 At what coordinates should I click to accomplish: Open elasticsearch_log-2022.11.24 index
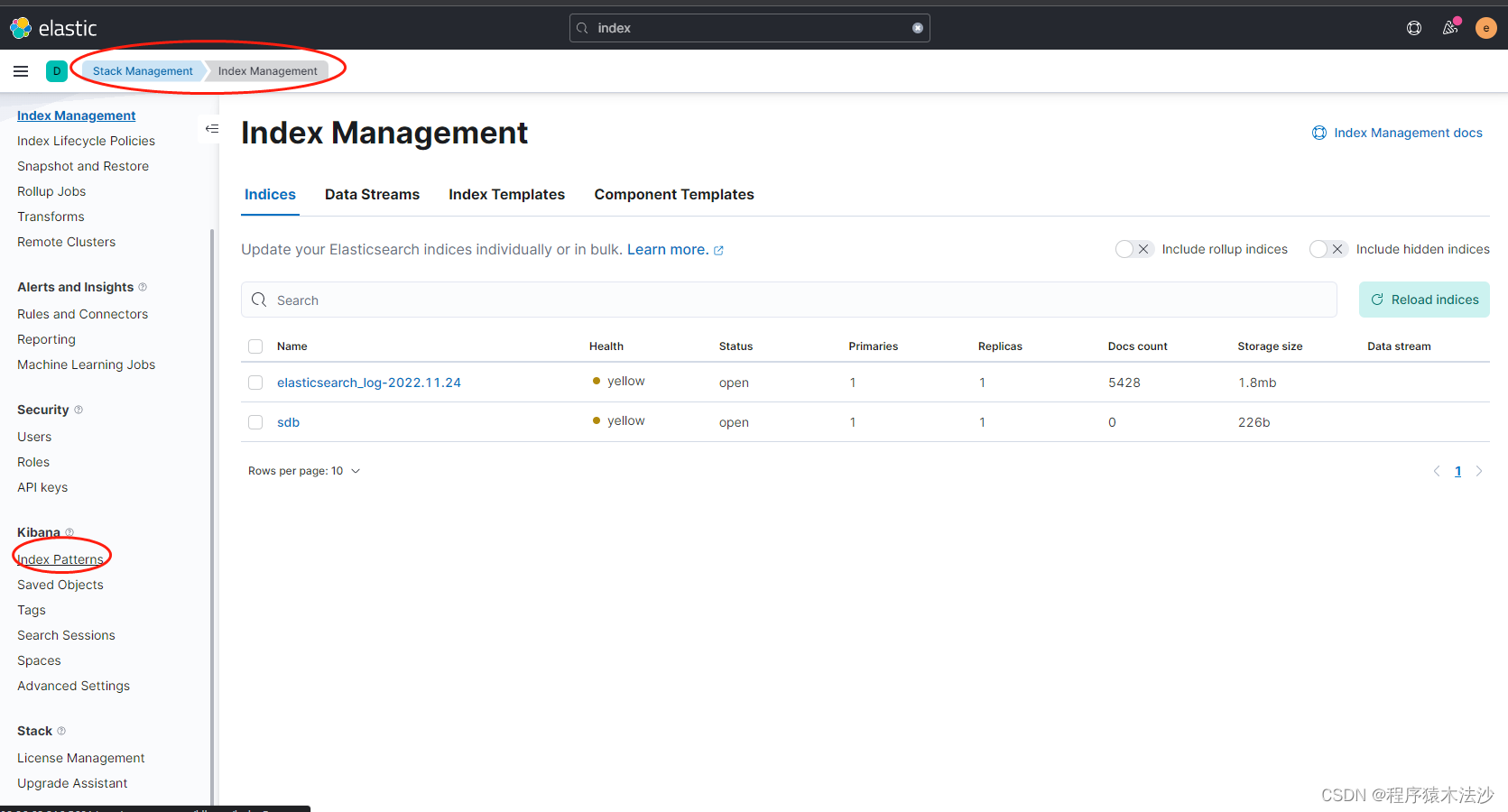[369, 383]
